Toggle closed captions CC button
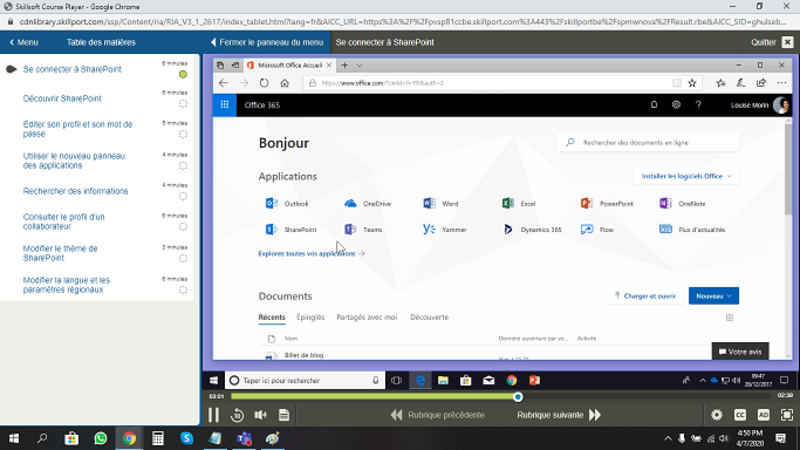 click(740, 415)
